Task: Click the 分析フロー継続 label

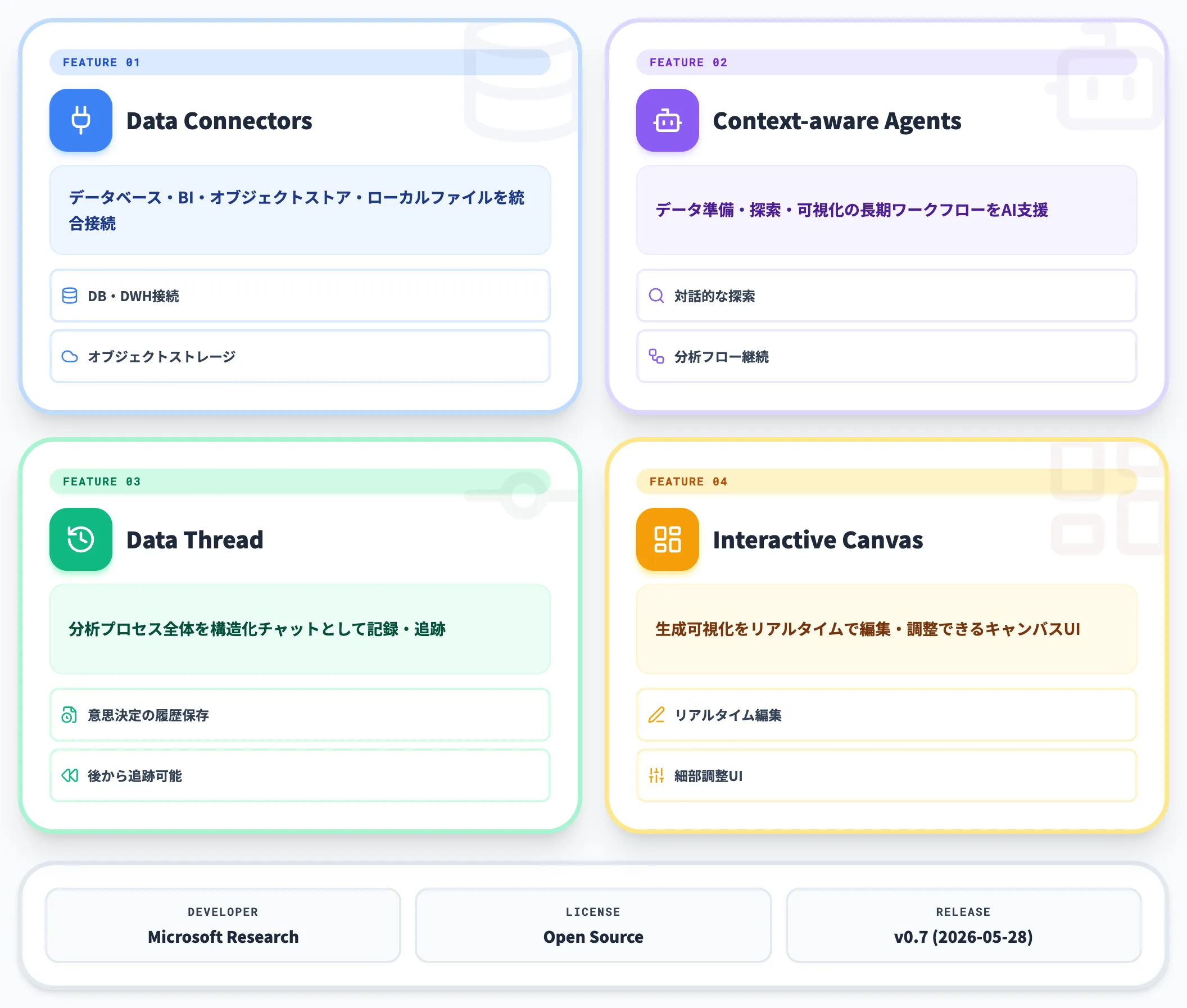Action: pyautogui.click(x=721, y=357)
